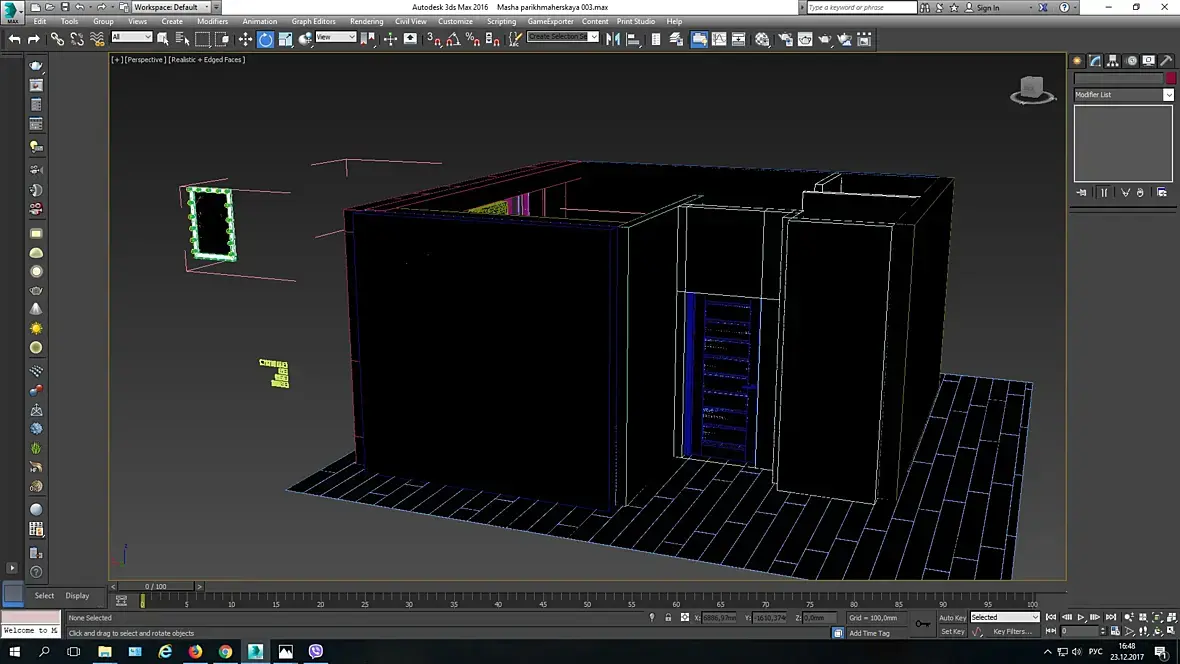Viewport: 1180px width, 664px height.
Task: Toggle Auto Key animation mode
Action: pyautogui.click(x=952, y=617)
